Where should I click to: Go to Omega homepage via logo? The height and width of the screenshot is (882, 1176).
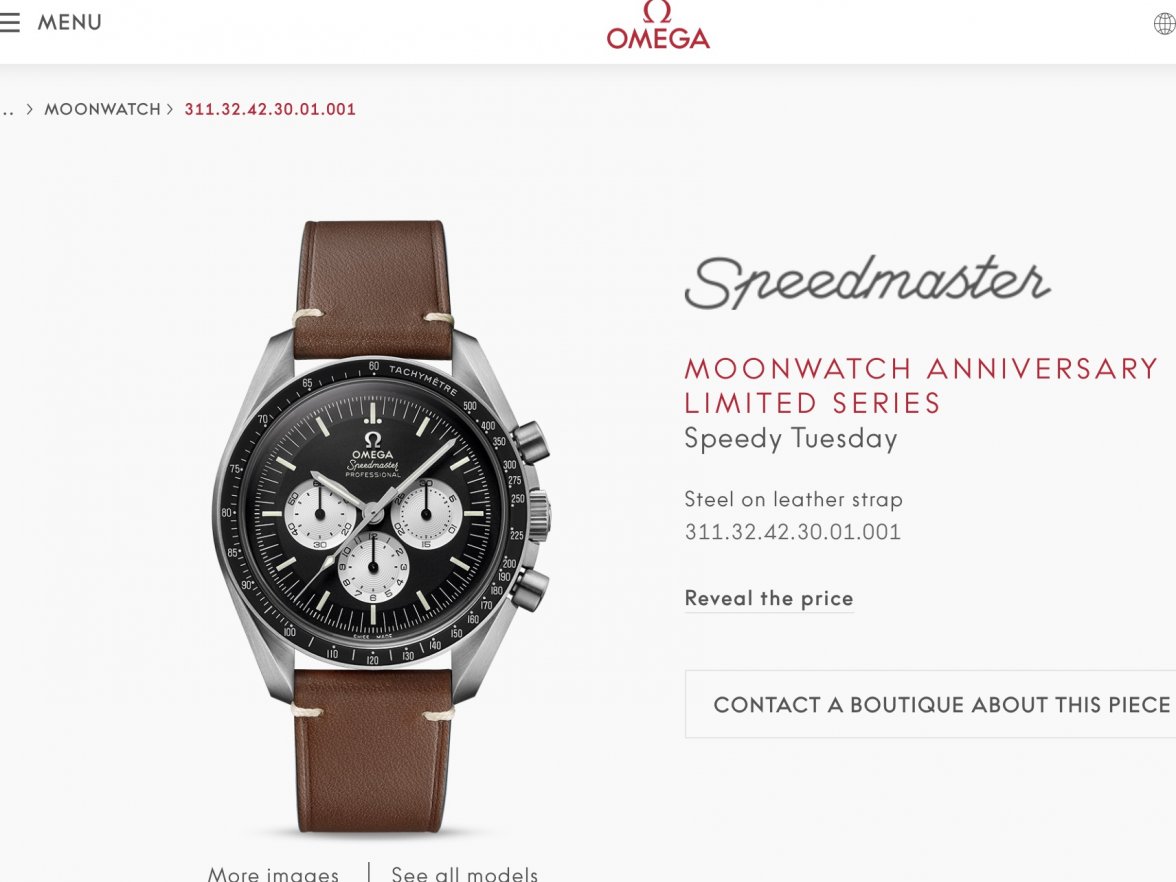[x=658, y=26]
